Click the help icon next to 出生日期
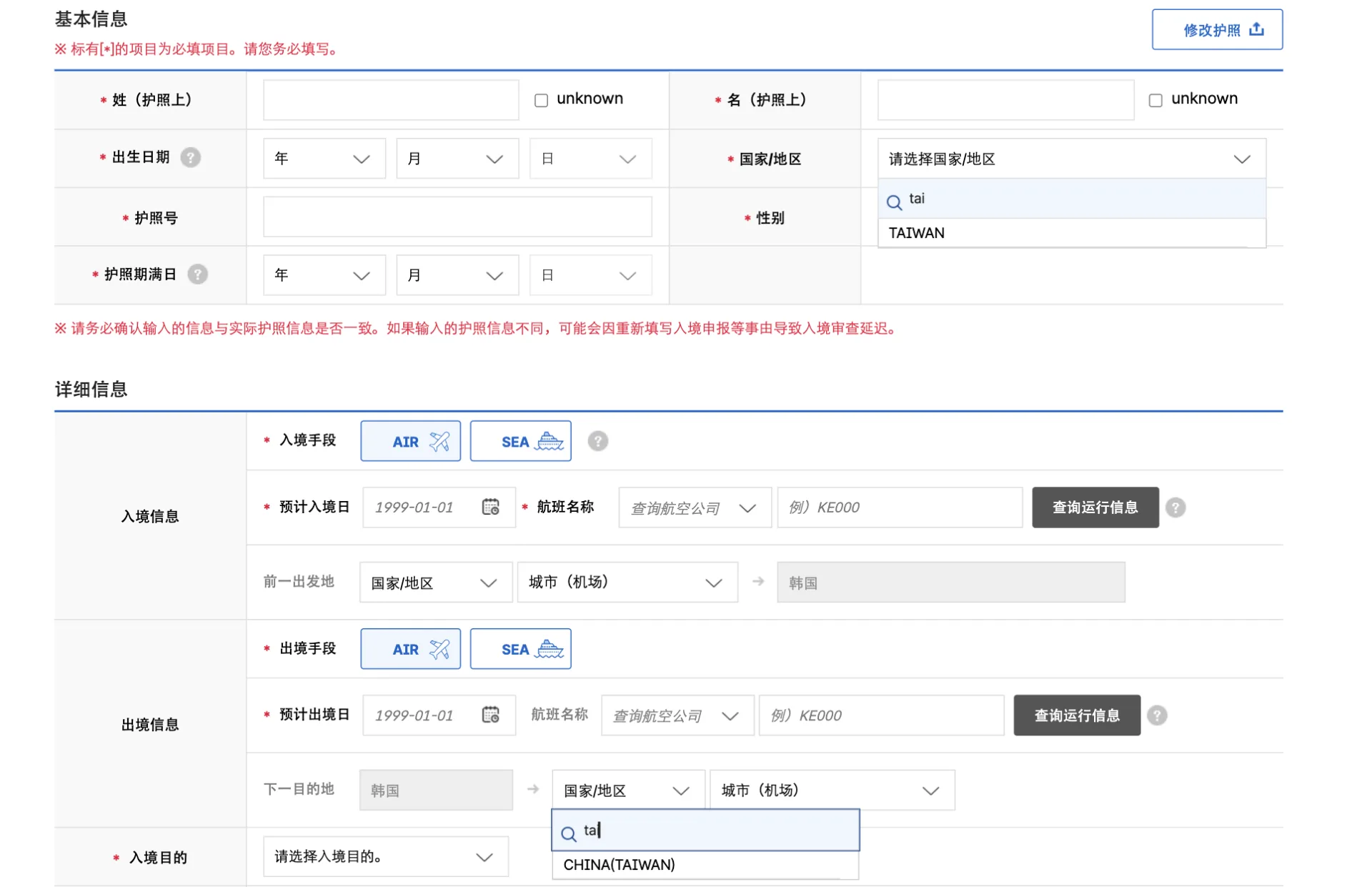This screenshot has width=1372, height=887. tap(190, 158)
